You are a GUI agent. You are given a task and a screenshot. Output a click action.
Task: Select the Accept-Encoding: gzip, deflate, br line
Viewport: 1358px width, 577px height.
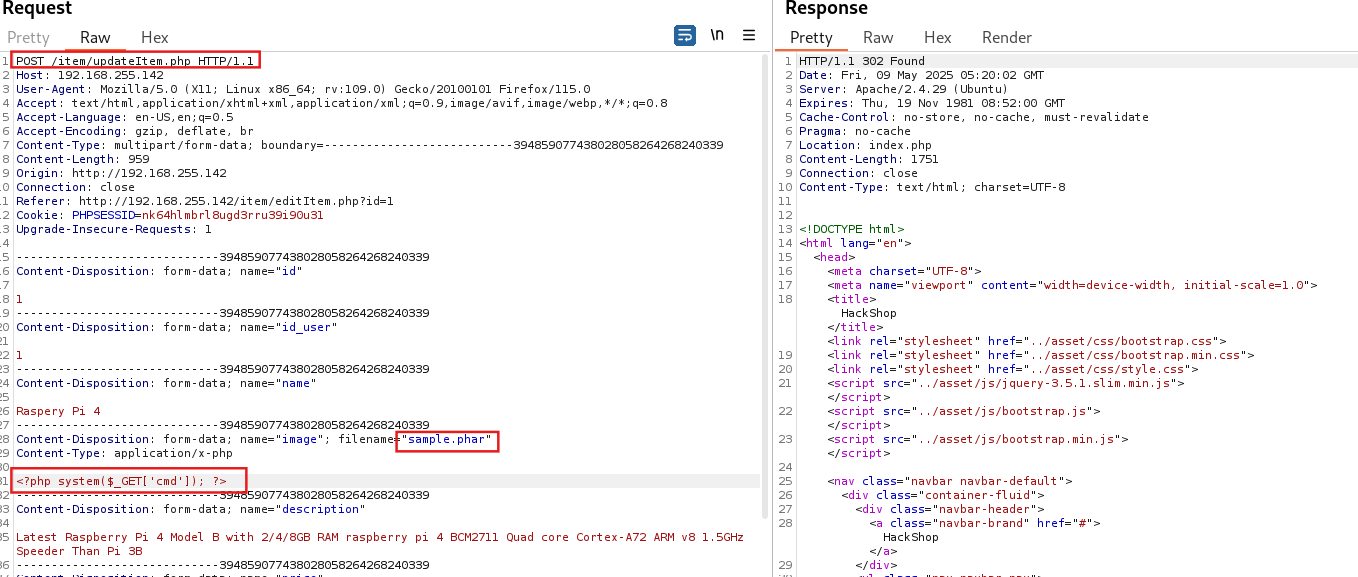[135, 131]
